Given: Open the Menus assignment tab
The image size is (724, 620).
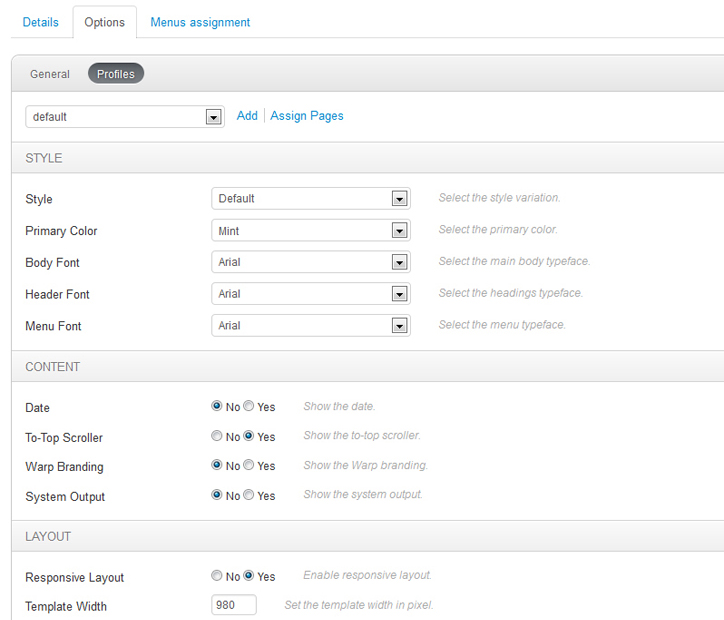Looking at the screenshot, I should coord(200,22).
